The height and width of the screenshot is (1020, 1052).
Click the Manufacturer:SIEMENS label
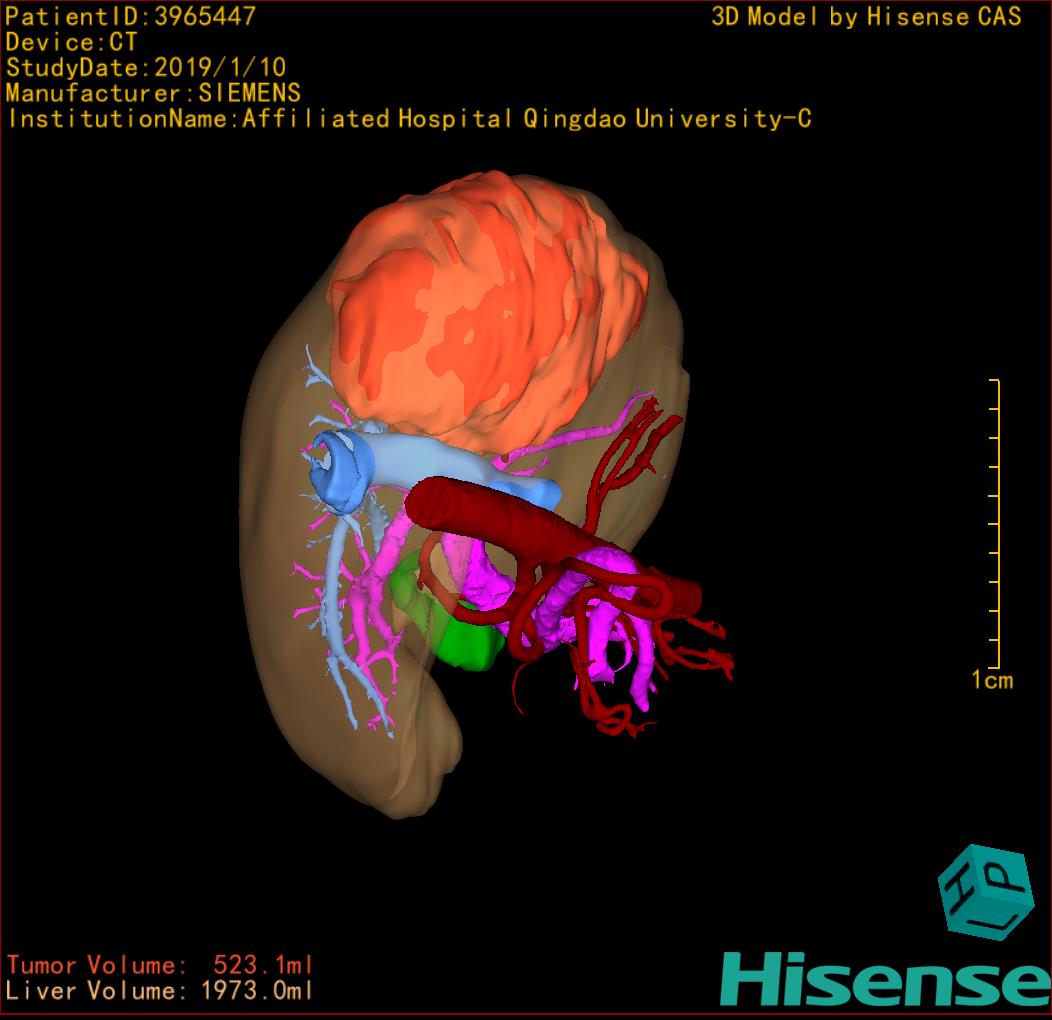pyautogui.click(x=153, y=93)
